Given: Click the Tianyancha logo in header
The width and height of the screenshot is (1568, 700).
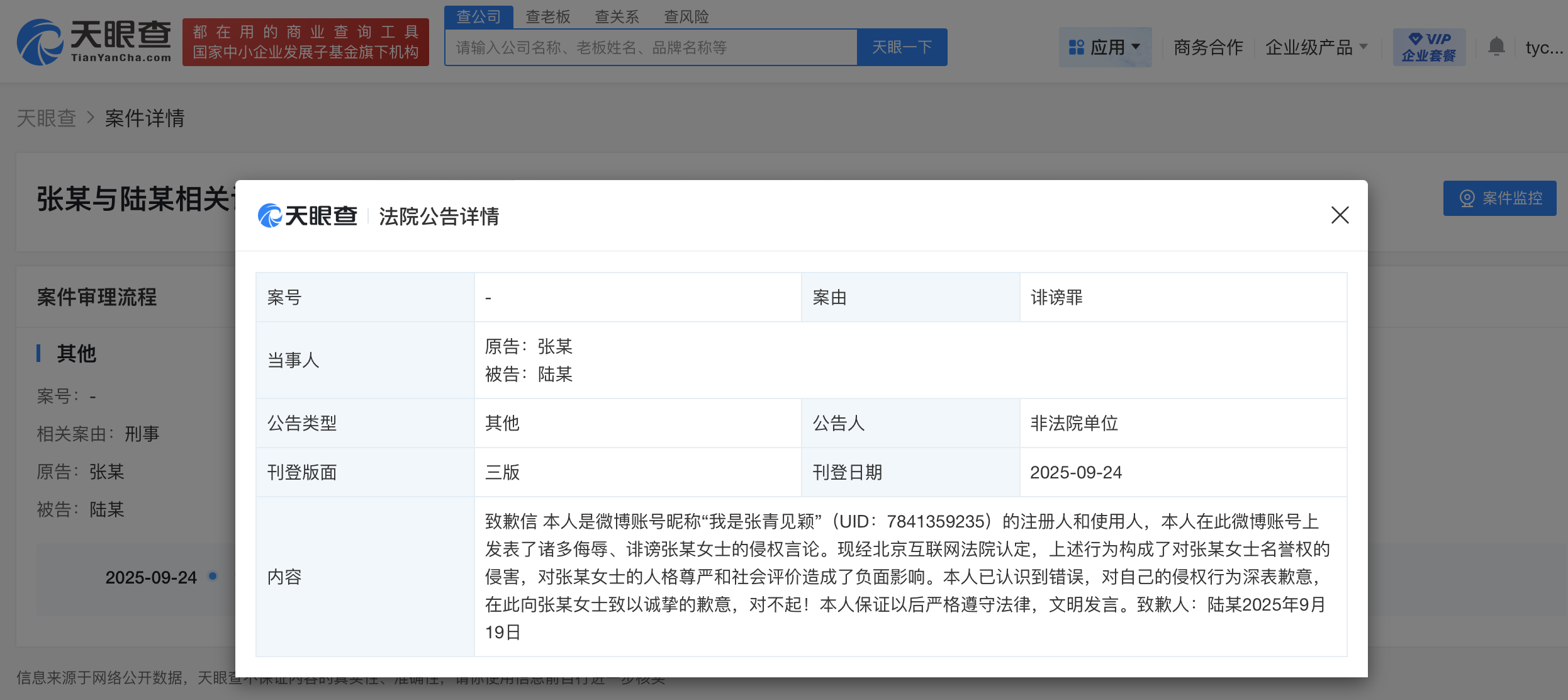Looking at the screenshot, I should 94,42.
